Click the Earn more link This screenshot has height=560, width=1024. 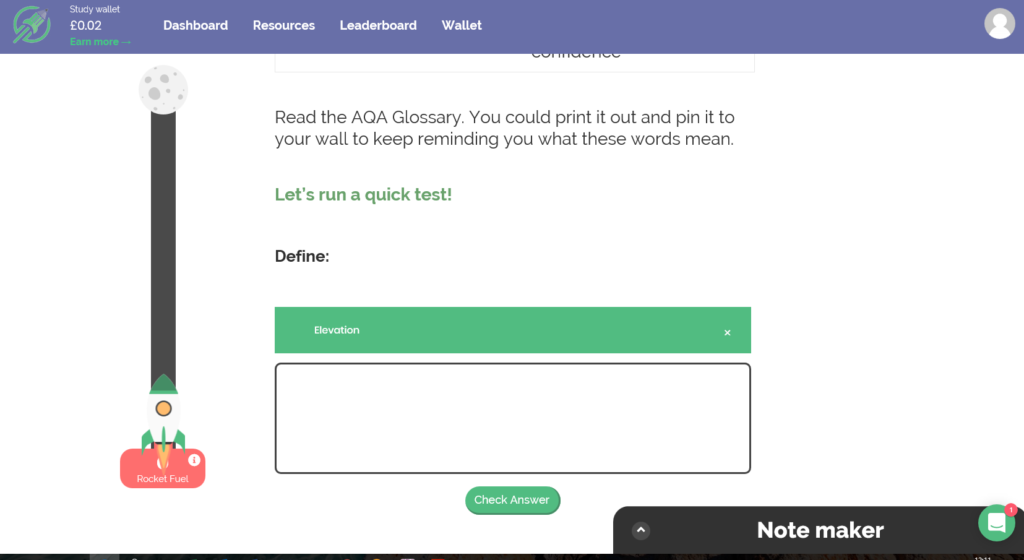(x=101, y=42)
